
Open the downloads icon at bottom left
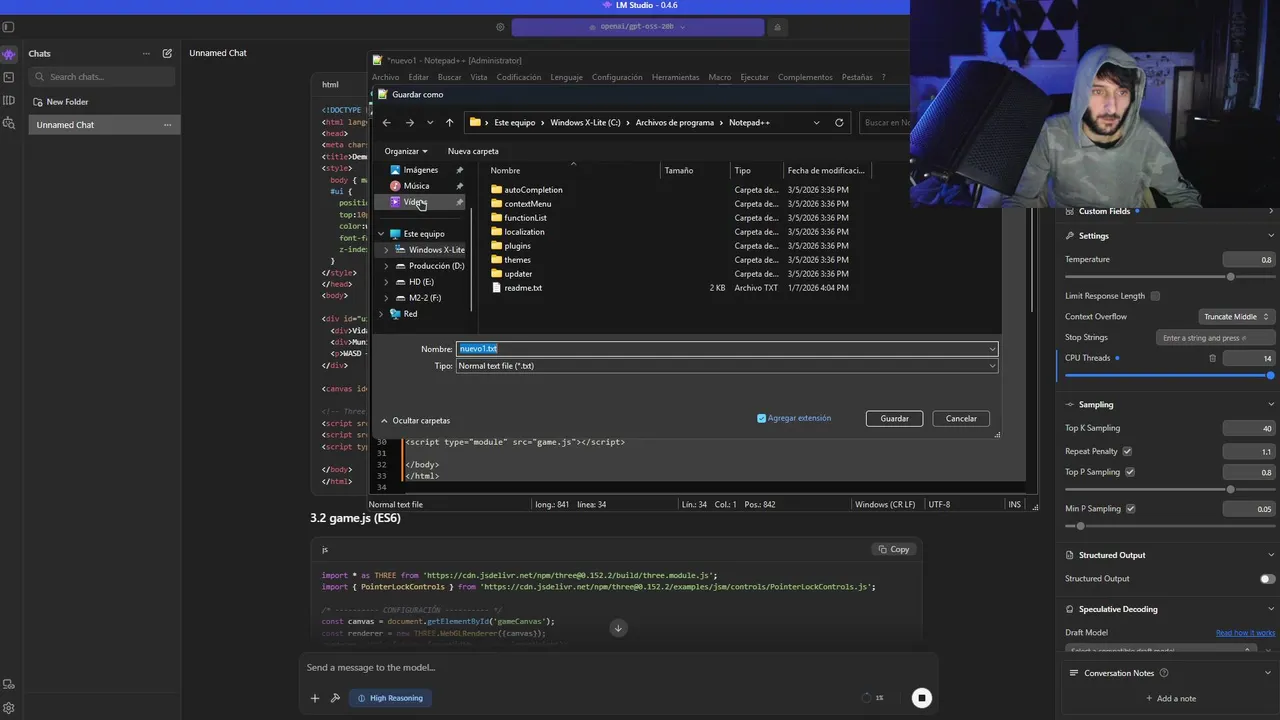point(9,685)
